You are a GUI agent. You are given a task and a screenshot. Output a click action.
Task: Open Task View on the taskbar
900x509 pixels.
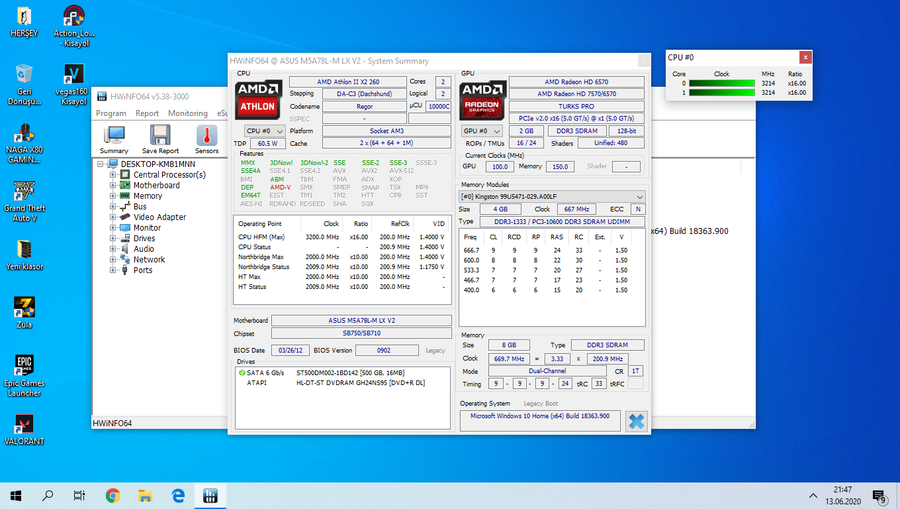[79, 495]
